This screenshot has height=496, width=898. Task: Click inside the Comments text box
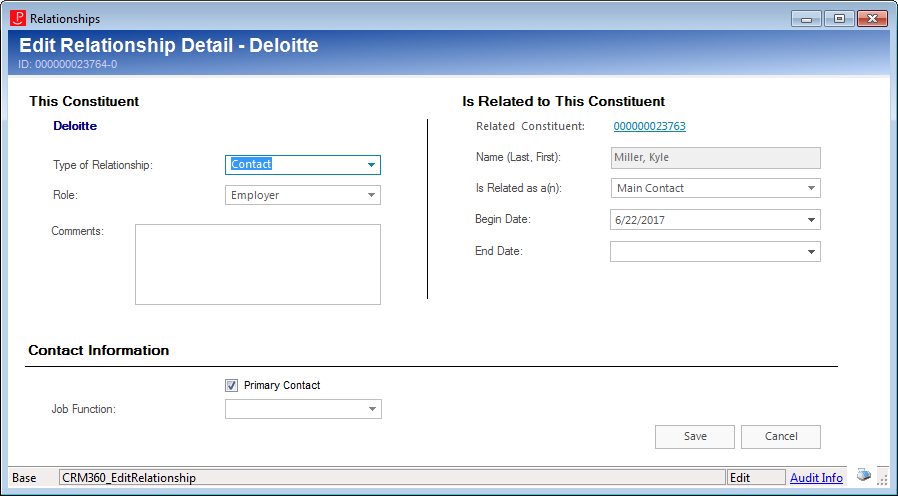click(x=258, y=264)
